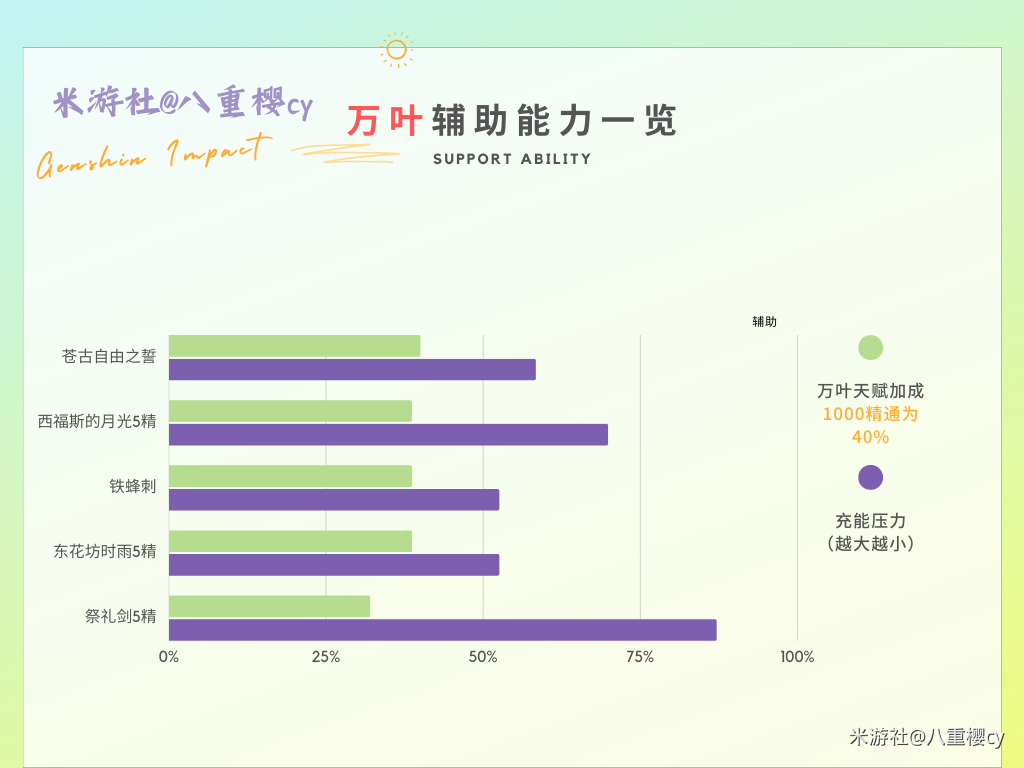Click the 西福斯的月光5精 label
Viewport: 1024px width, 768px height.
click(x=97, y=421)
